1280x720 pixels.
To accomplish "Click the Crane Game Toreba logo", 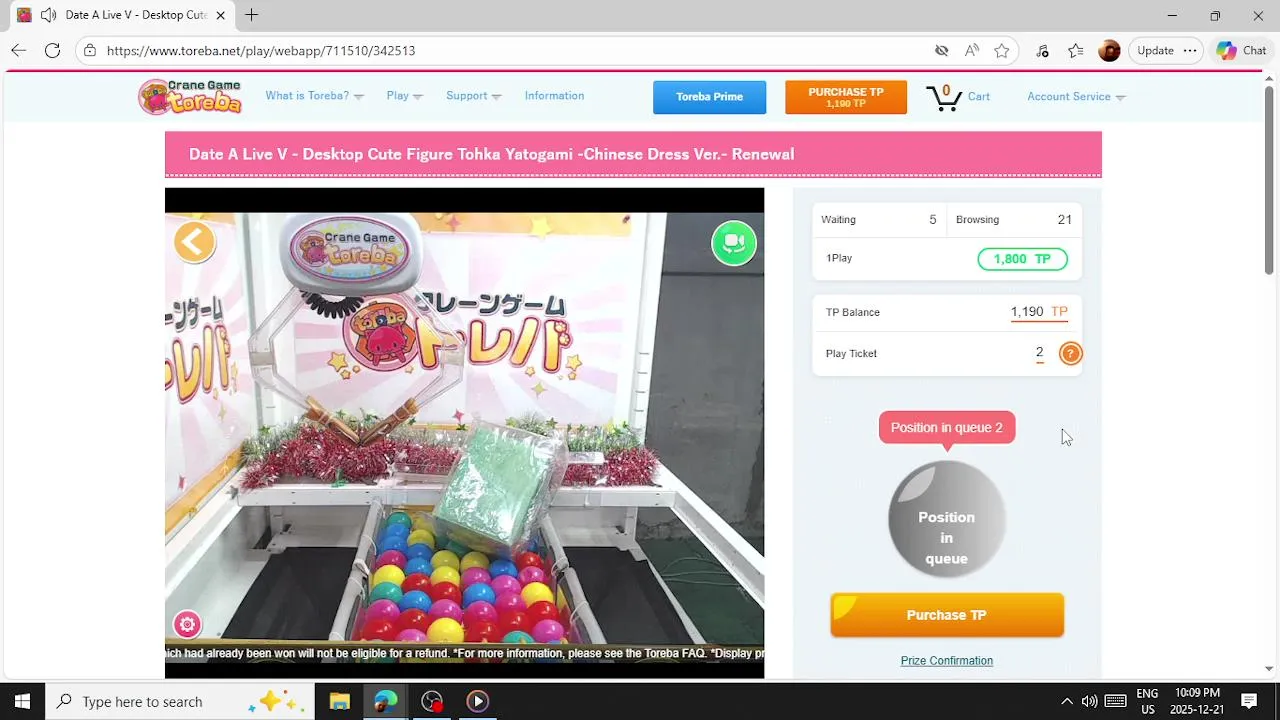I will pyautogui.click(x=190, y=96).
